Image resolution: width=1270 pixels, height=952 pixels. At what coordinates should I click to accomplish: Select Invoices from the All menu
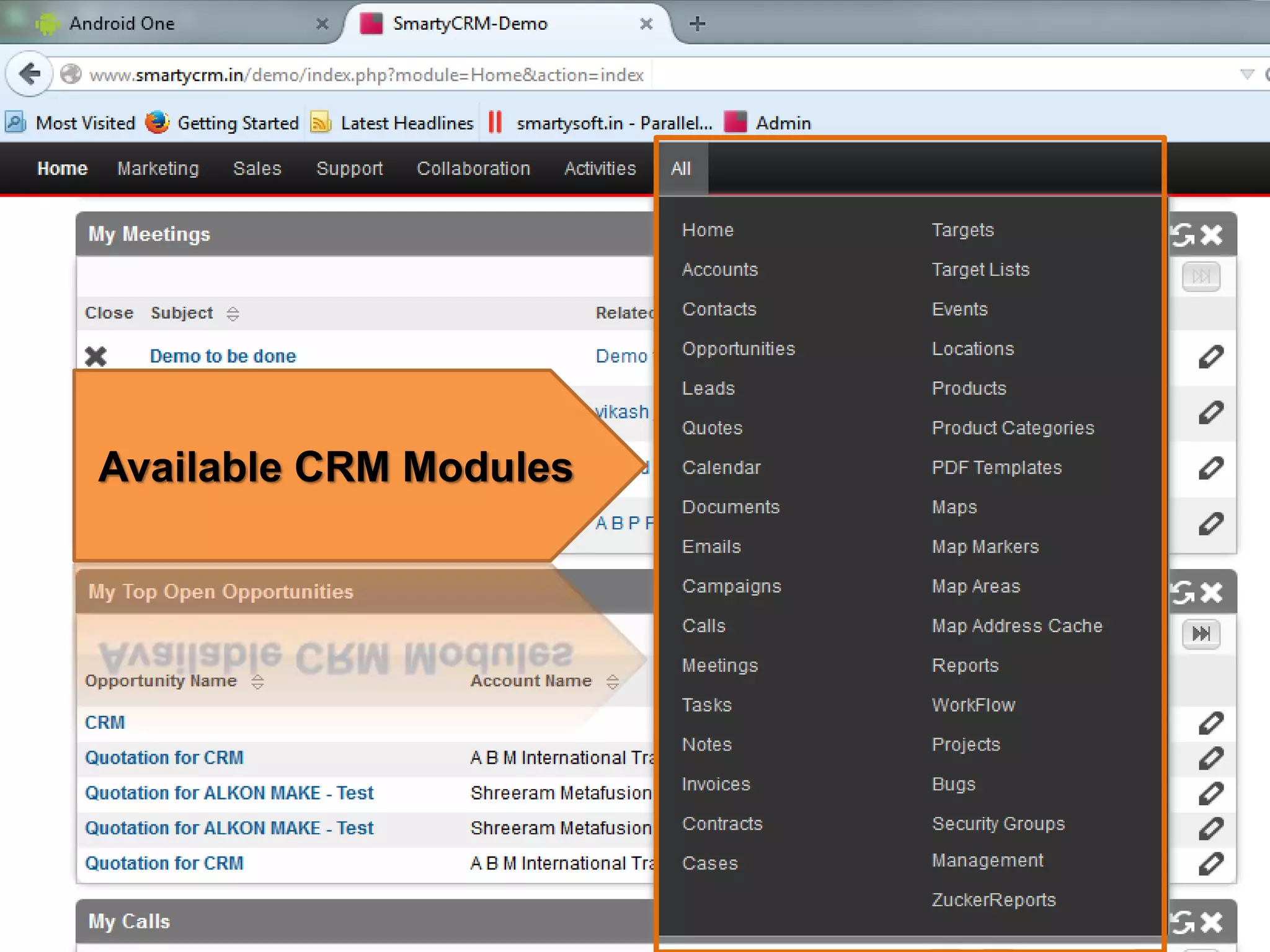pyautogui.click(x=716, y=784)
